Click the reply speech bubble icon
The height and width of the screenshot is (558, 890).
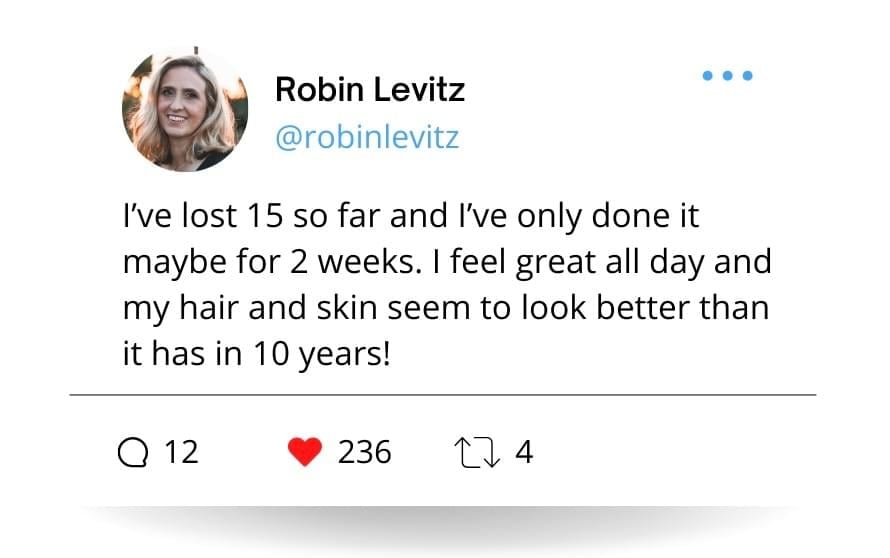click(133, 452)
